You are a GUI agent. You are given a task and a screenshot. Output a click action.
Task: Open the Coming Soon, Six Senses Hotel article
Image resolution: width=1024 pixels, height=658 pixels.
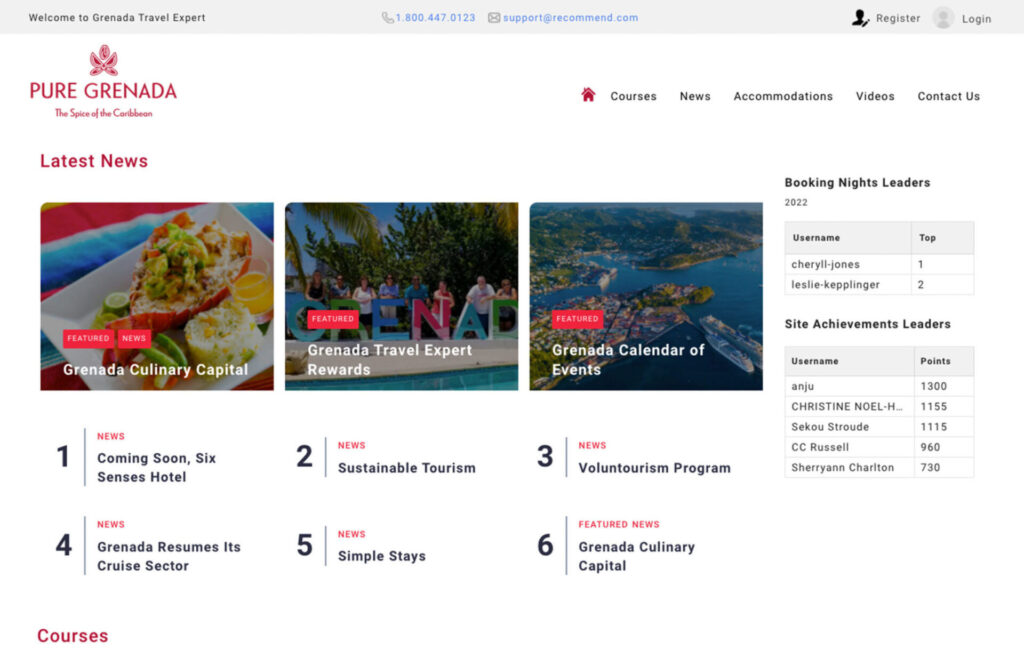pyautogui.click(x=160, y=467)
